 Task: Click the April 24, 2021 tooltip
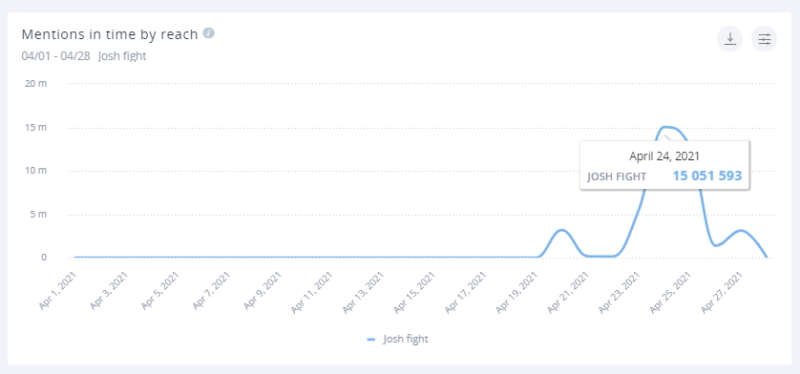coord(664,165)
